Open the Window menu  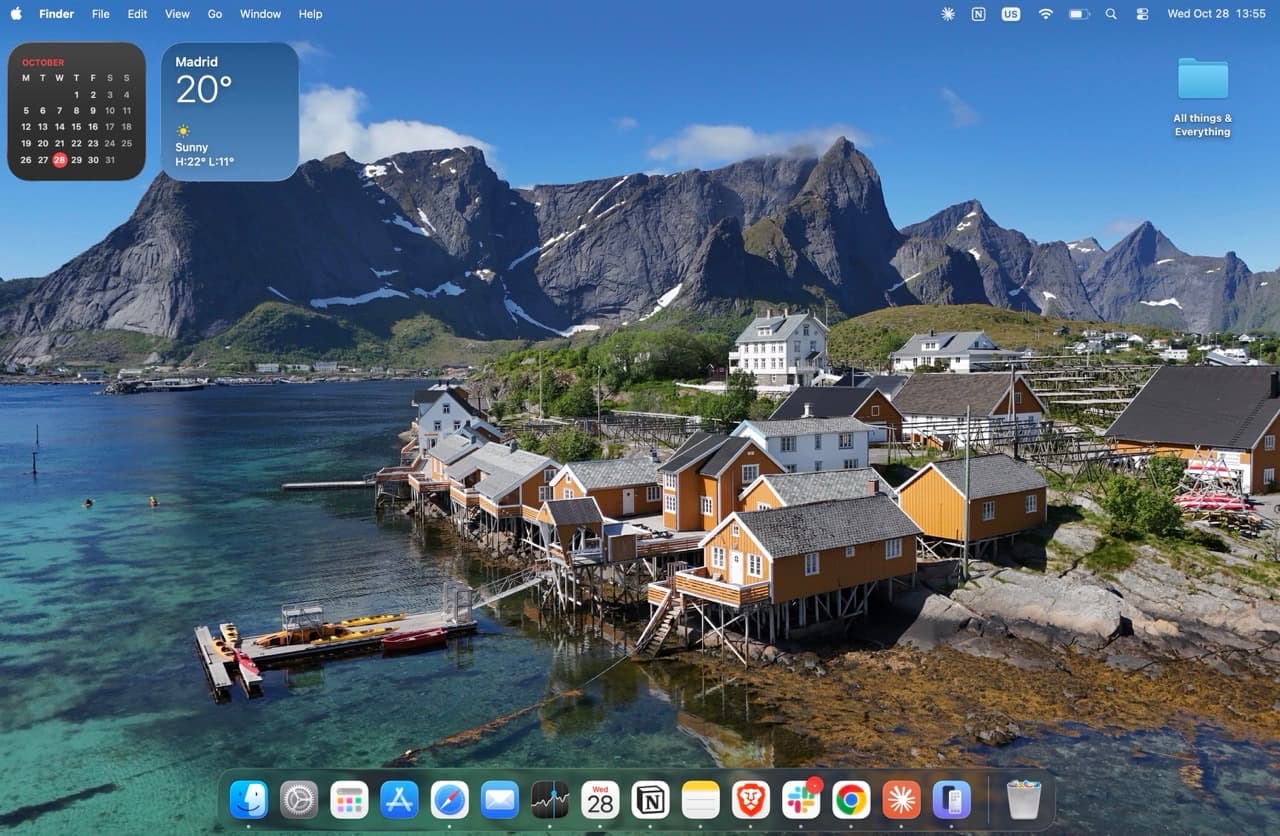click(x=260, y=14)
